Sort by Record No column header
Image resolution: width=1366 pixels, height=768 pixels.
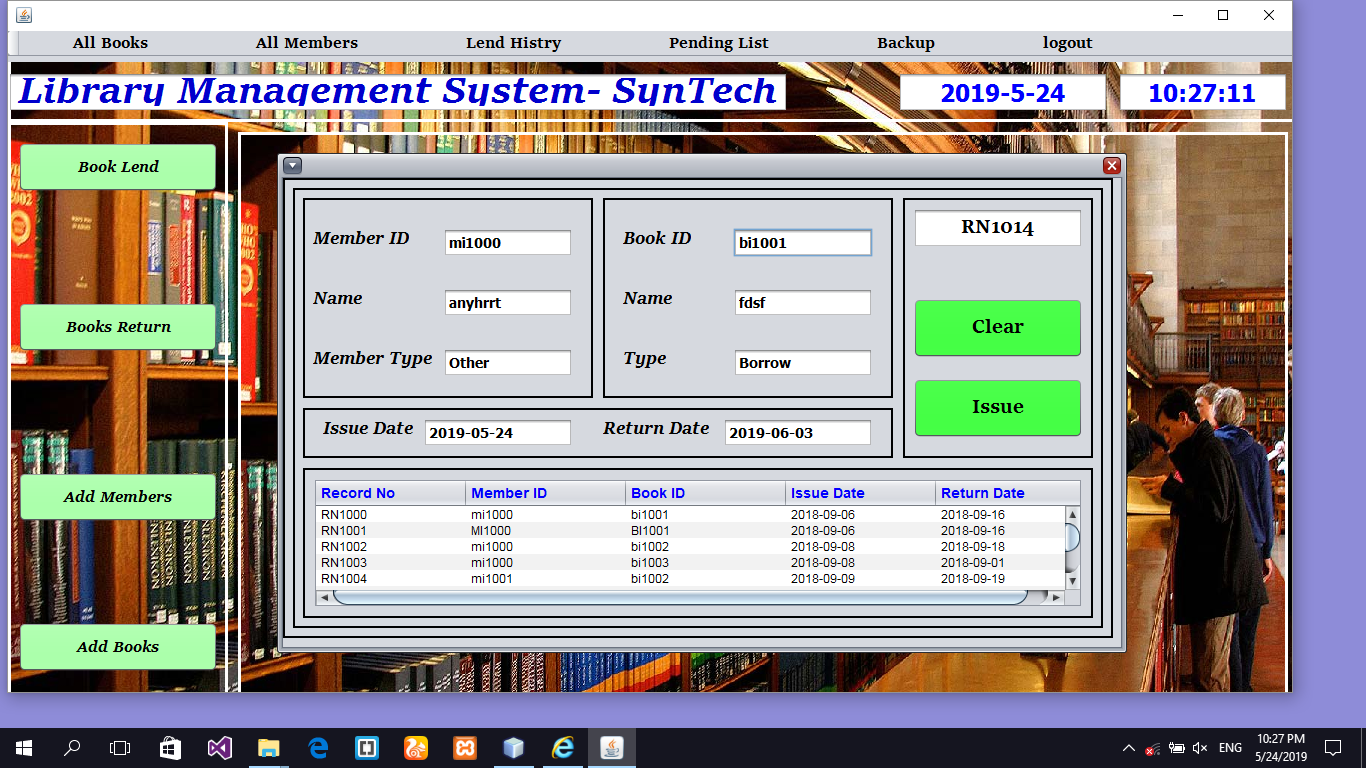[x=391, y=493]
